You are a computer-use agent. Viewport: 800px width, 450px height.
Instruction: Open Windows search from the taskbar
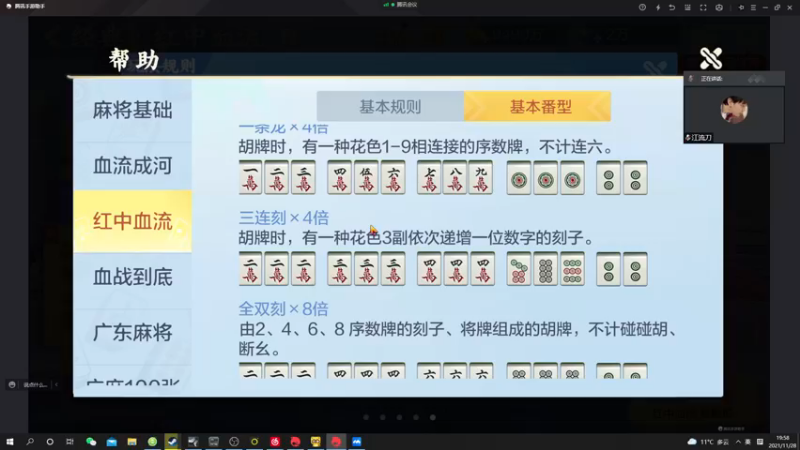[30, 442]
